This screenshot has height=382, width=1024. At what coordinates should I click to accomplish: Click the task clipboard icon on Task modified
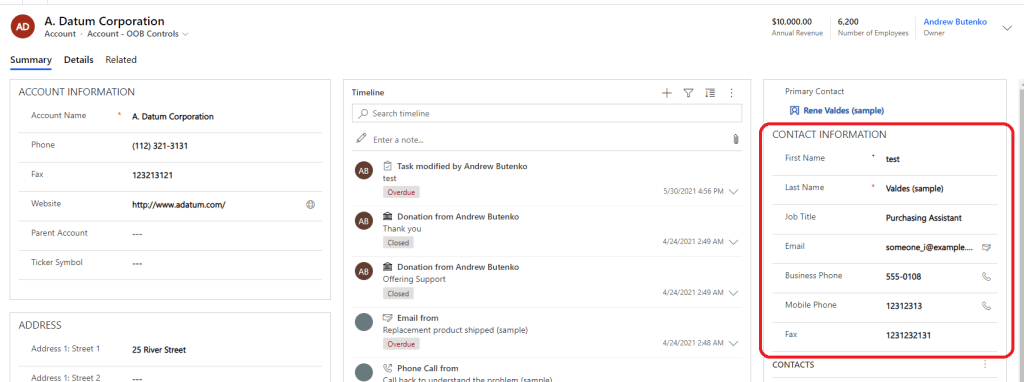click(x=388, y=166)
